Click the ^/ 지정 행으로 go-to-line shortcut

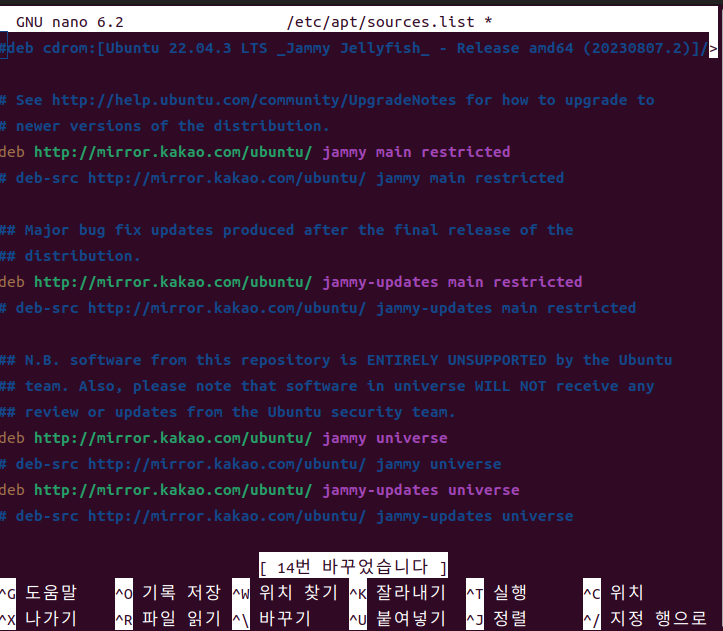(x=645, y=619)
